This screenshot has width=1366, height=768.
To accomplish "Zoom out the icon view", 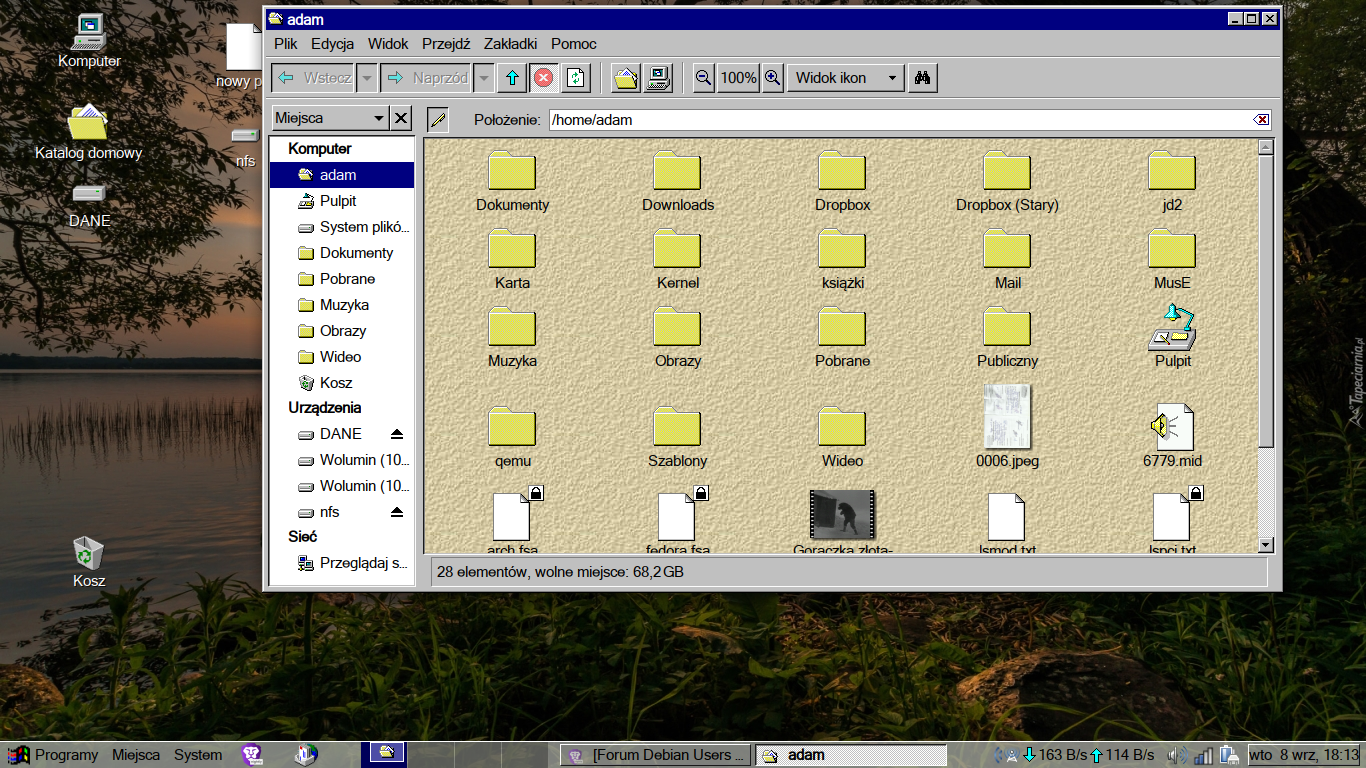I will [704, 78].
